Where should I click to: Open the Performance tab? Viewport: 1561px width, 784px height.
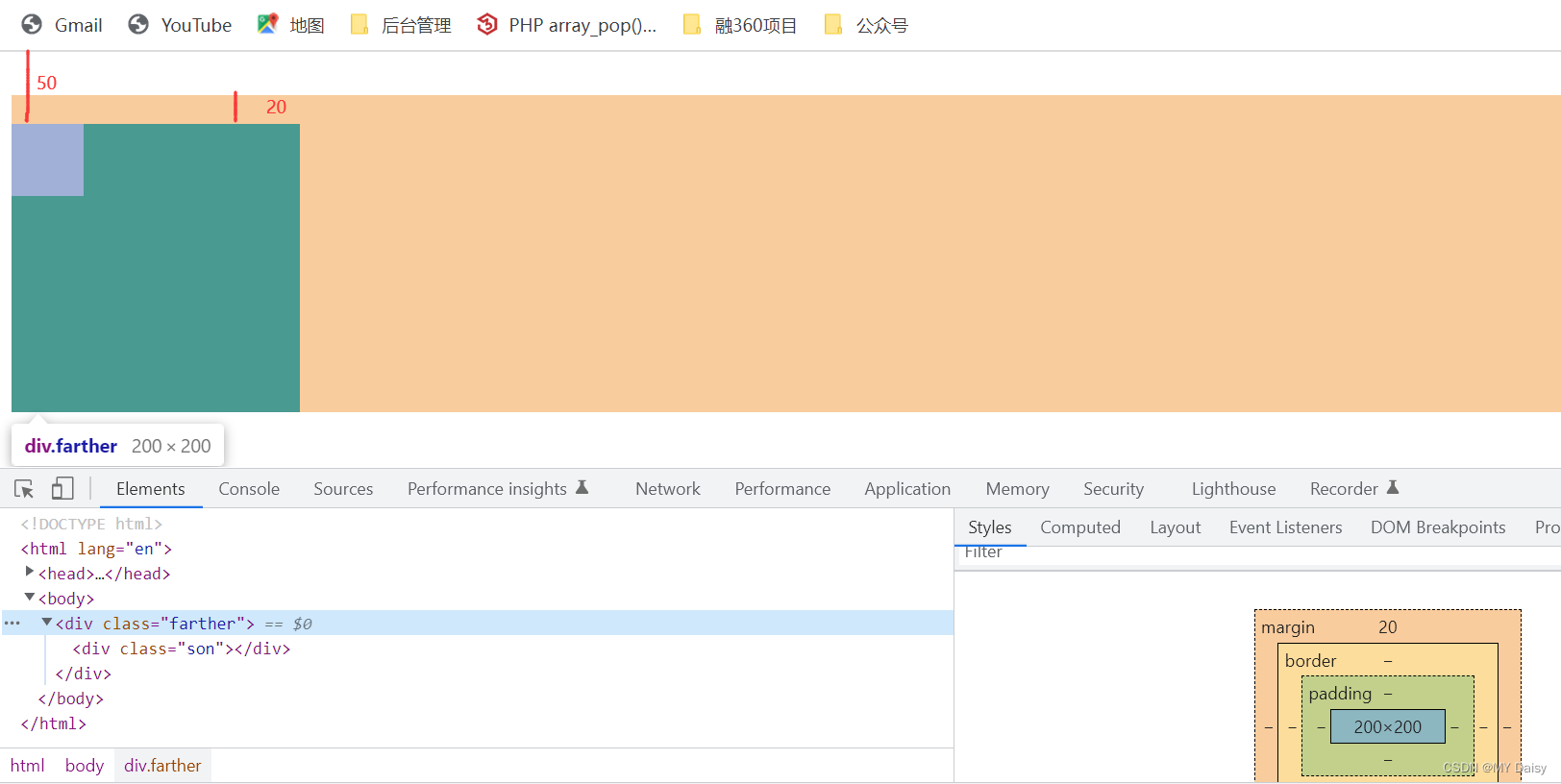(x=782, y=489)
